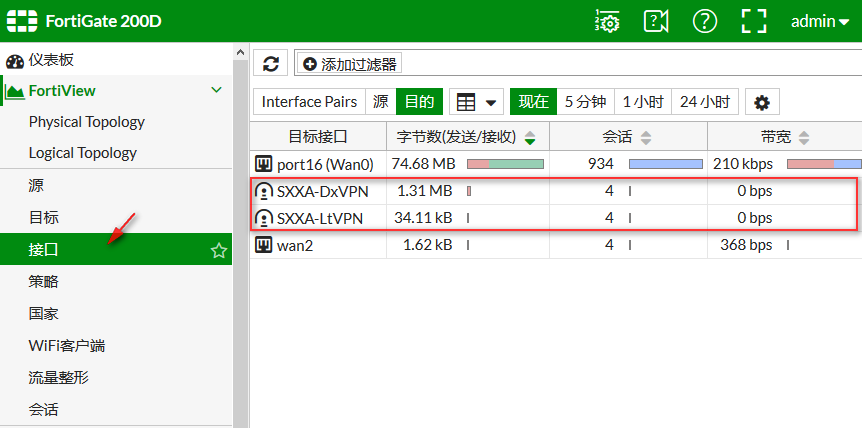Click the FortiGate logo icon

coord(22,21)
